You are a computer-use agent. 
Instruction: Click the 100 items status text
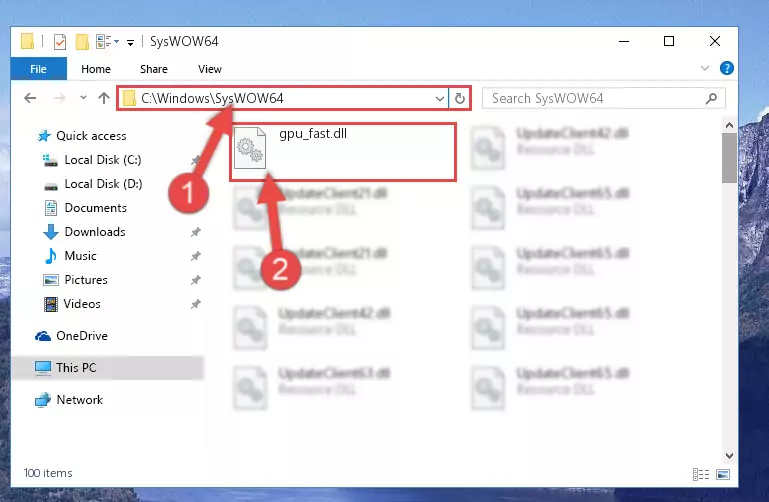coord(48,473)
